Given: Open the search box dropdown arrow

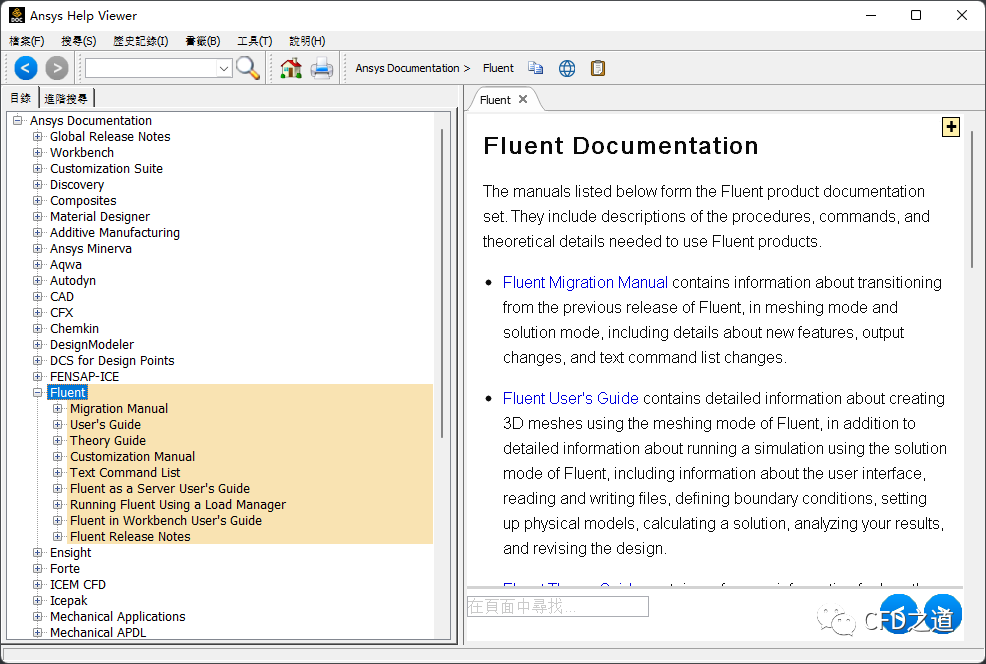Looking at the screenshot, I should (x=224, y=68).
